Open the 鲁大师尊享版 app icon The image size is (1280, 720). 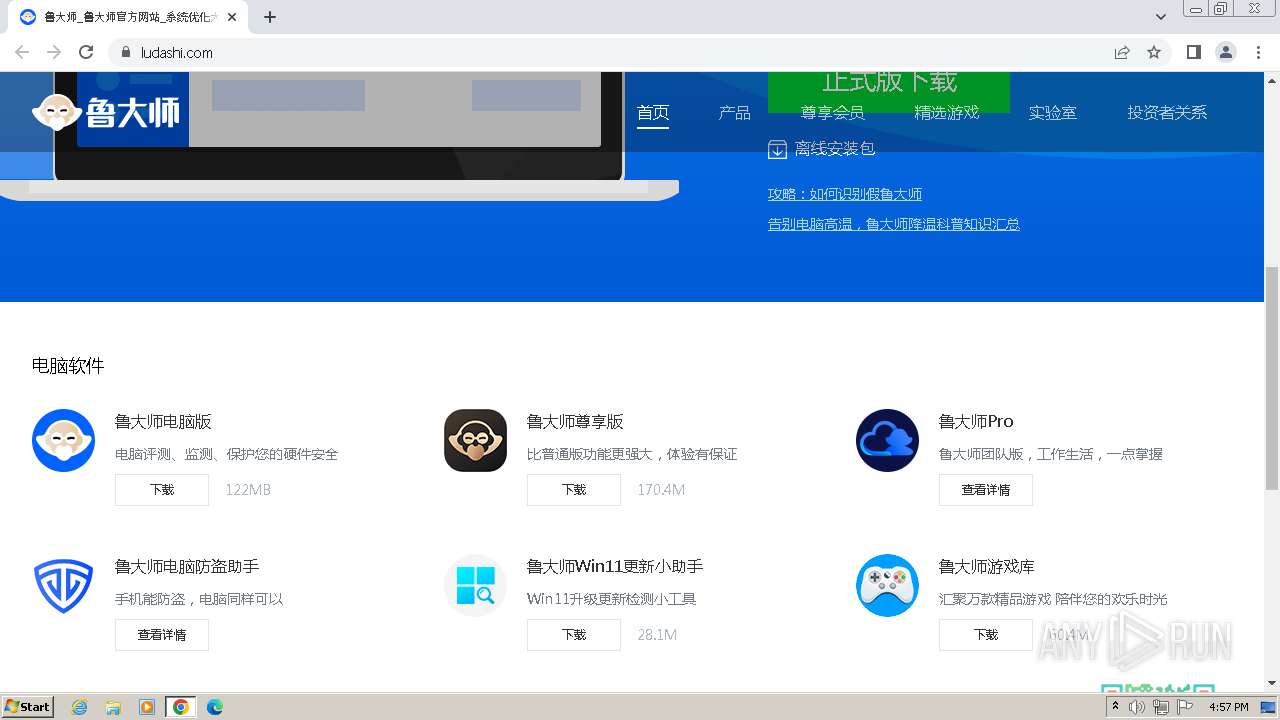(476, 440)
